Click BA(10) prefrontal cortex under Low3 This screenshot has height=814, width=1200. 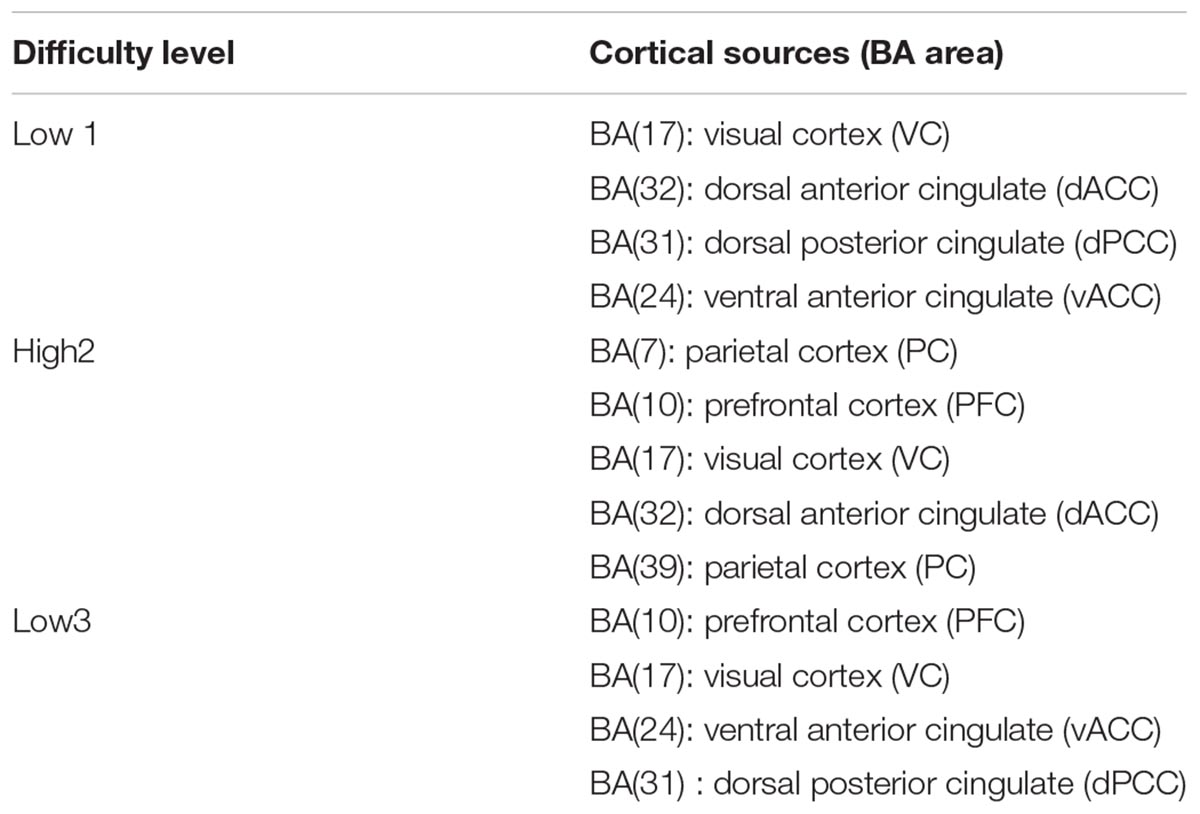pyautogui.click(x=808, y=622)
